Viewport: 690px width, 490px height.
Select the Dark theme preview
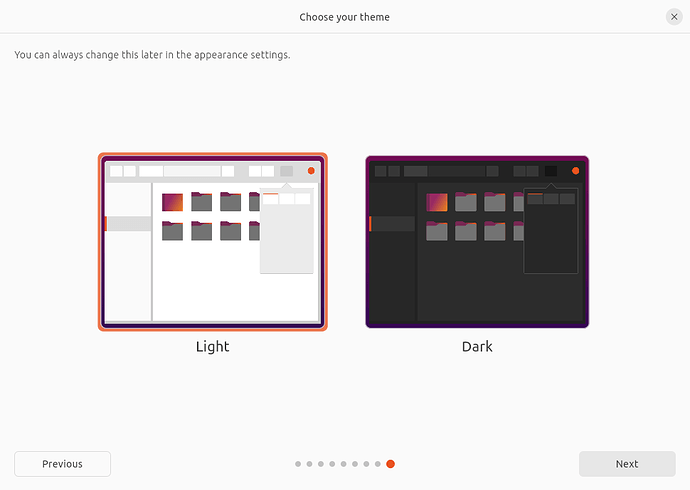tap(477, 241)
